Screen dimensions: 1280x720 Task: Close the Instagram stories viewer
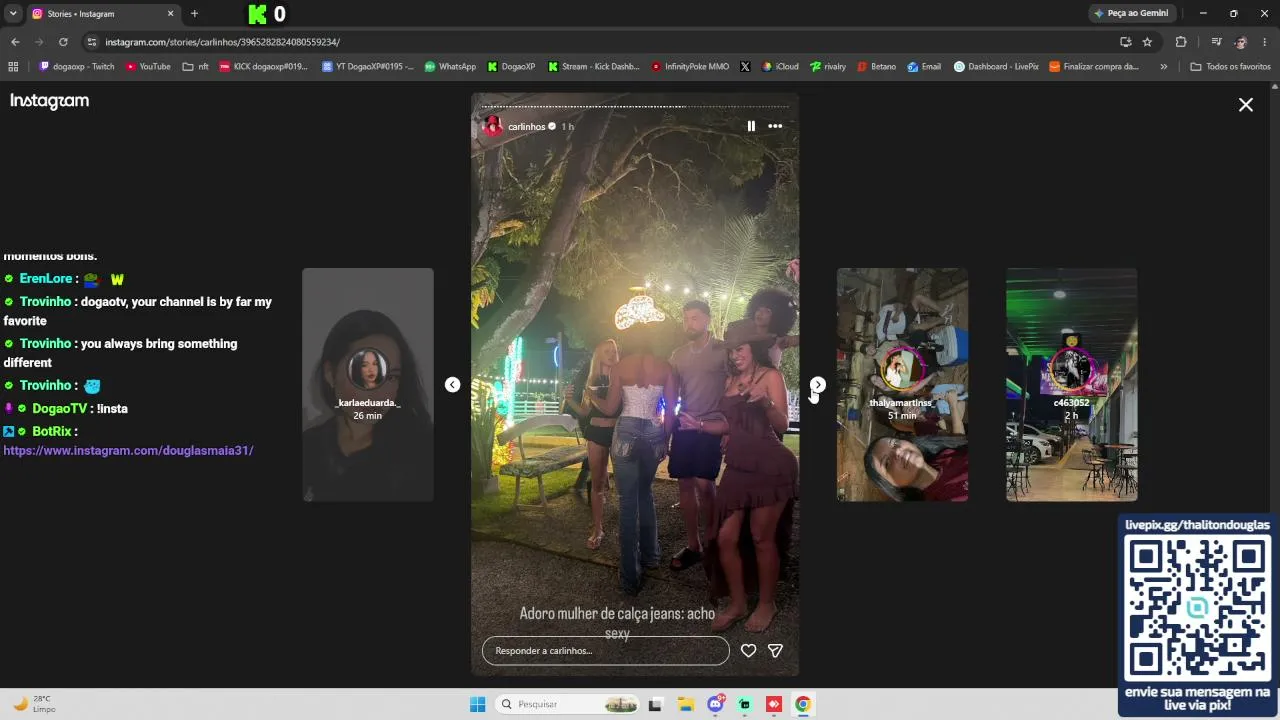coord(1246,104)
